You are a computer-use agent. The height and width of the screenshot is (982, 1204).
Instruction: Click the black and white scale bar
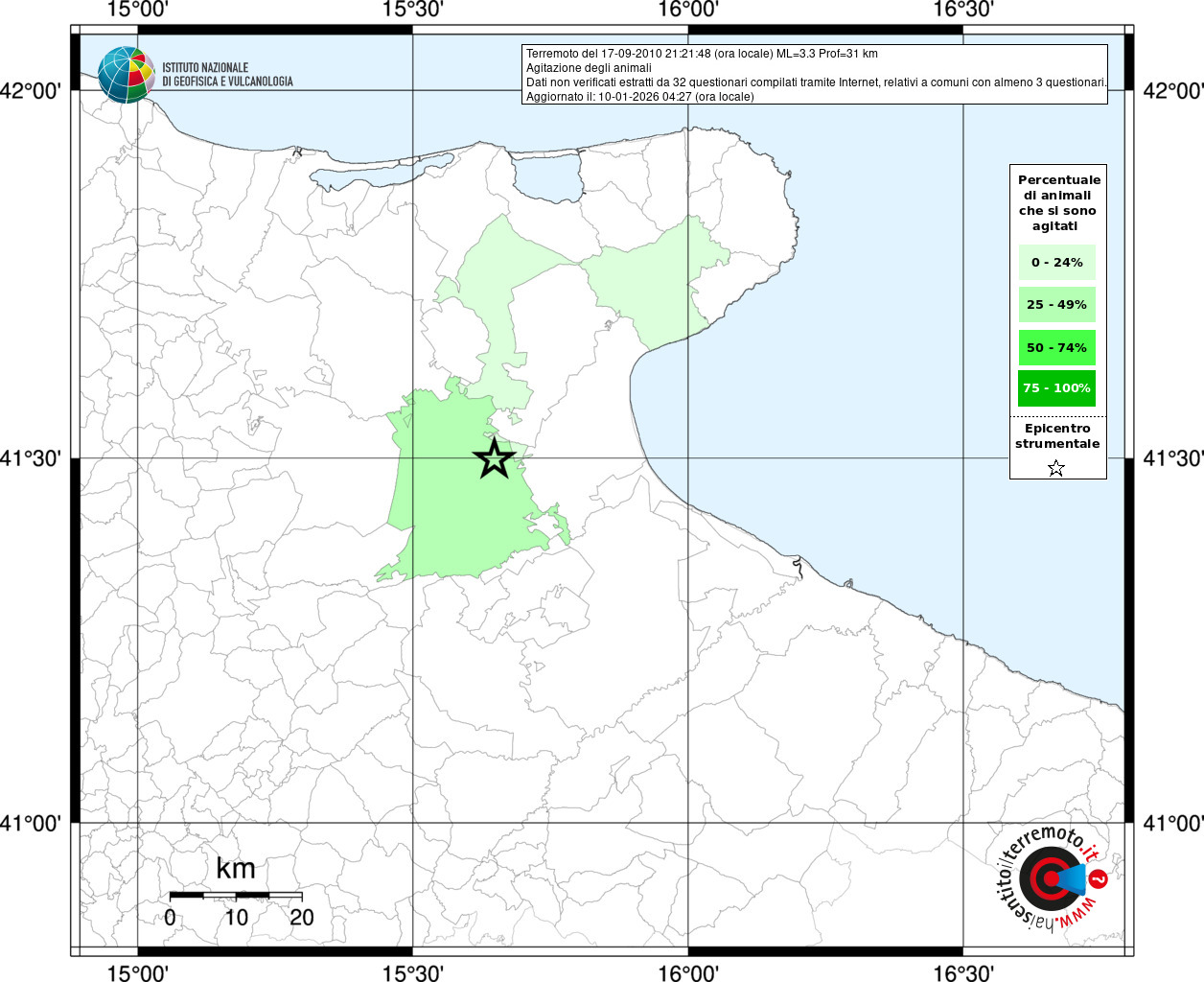point(236,895)
